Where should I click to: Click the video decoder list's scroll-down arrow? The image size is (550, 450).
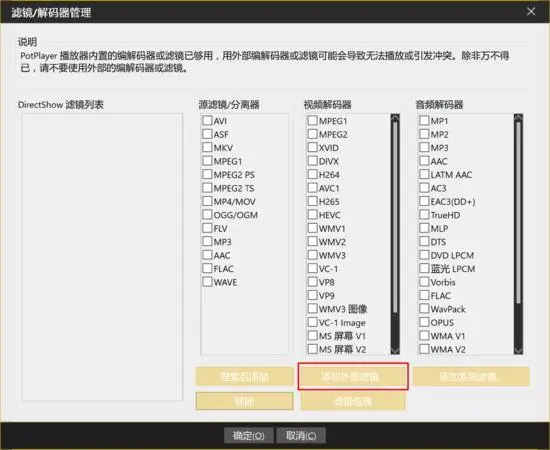tap(395, 350)
